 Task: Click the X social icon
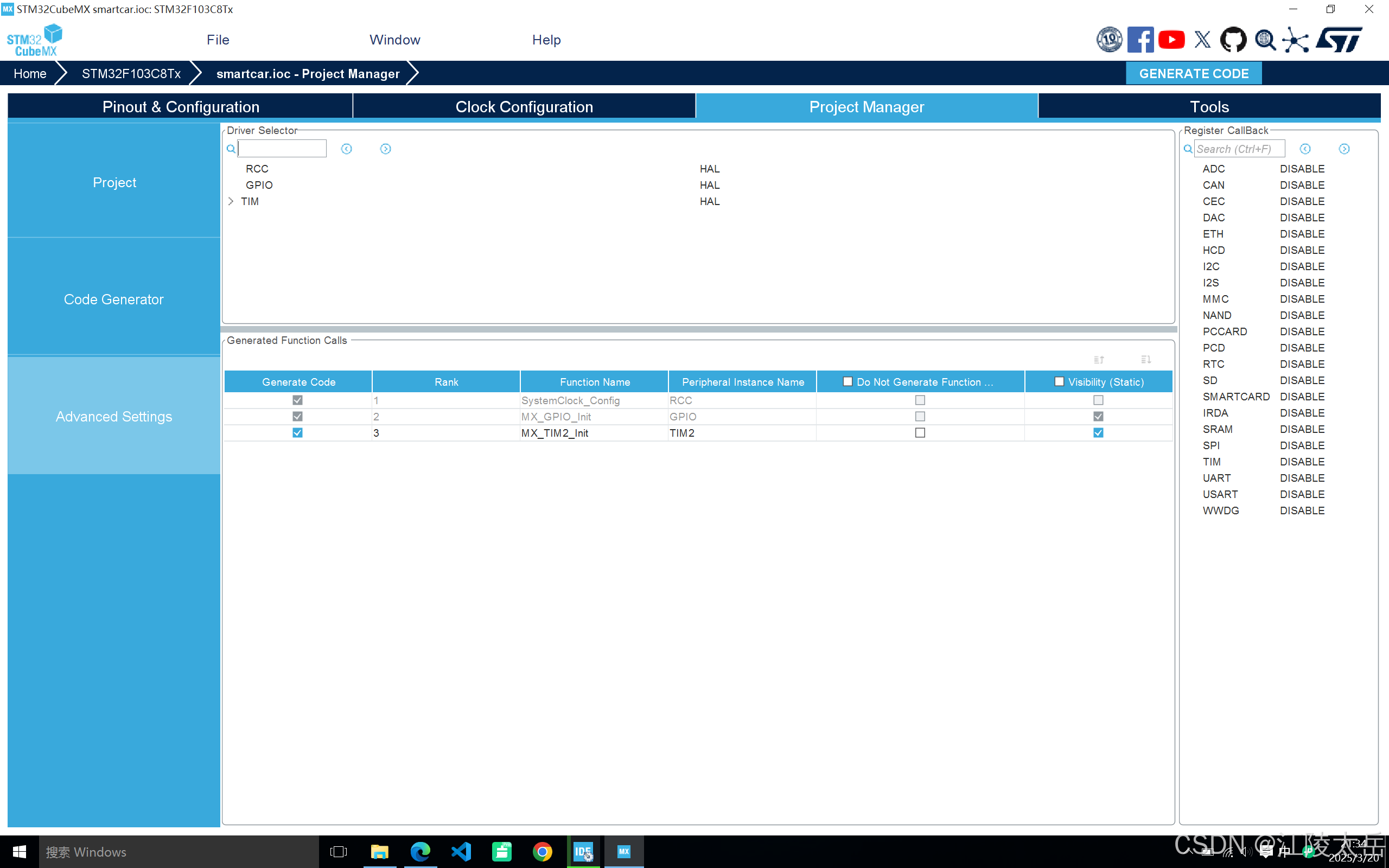1202,40
